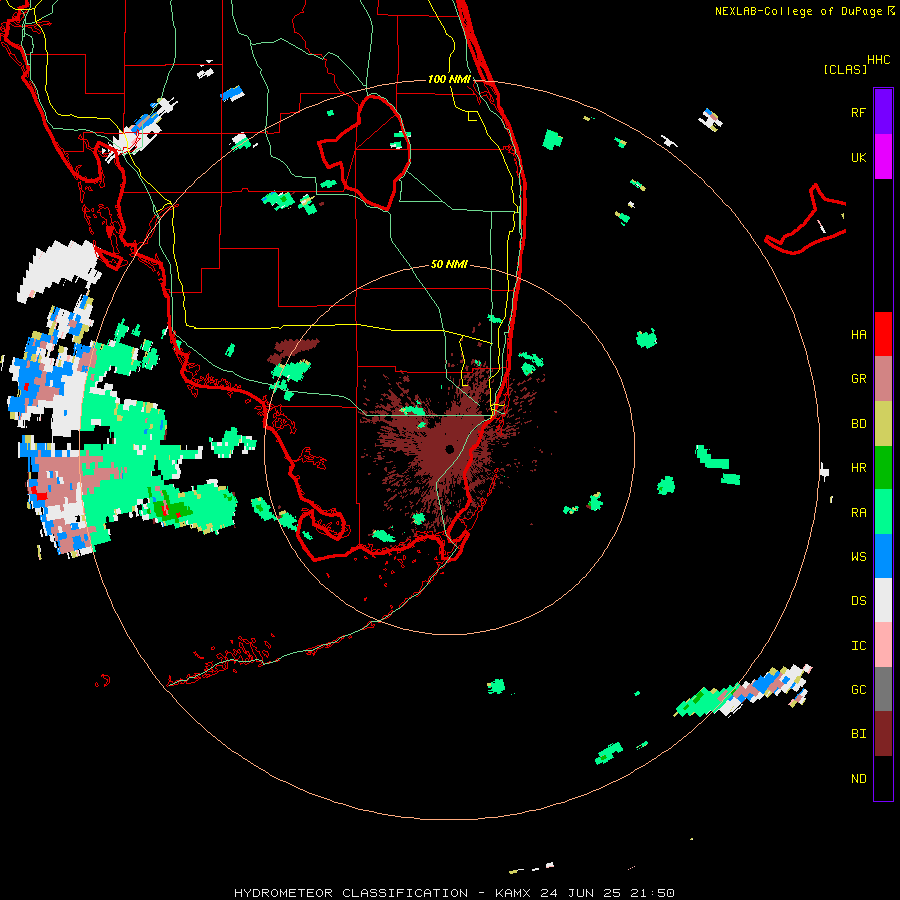This screenshot has width=900, height=900.
Task: Click the DS white legend swatch
Action: 883,600
